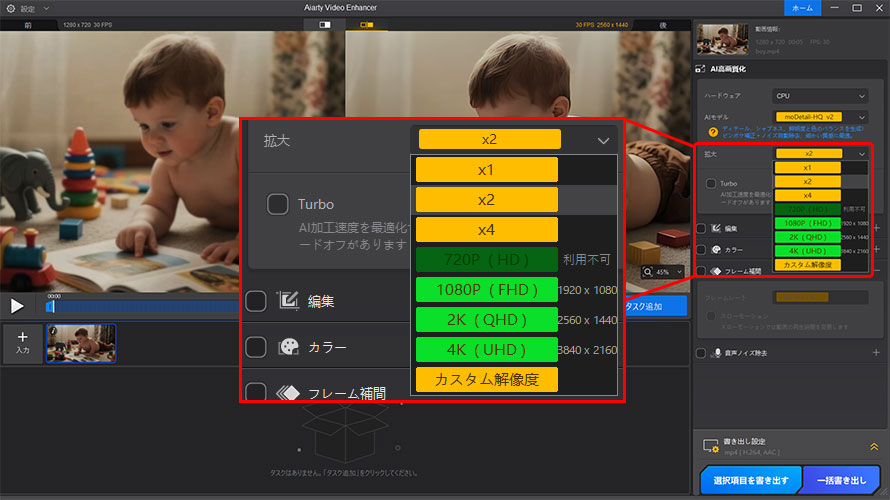Toggle the 編集 checkbox in the side panel

click(701, 228)
